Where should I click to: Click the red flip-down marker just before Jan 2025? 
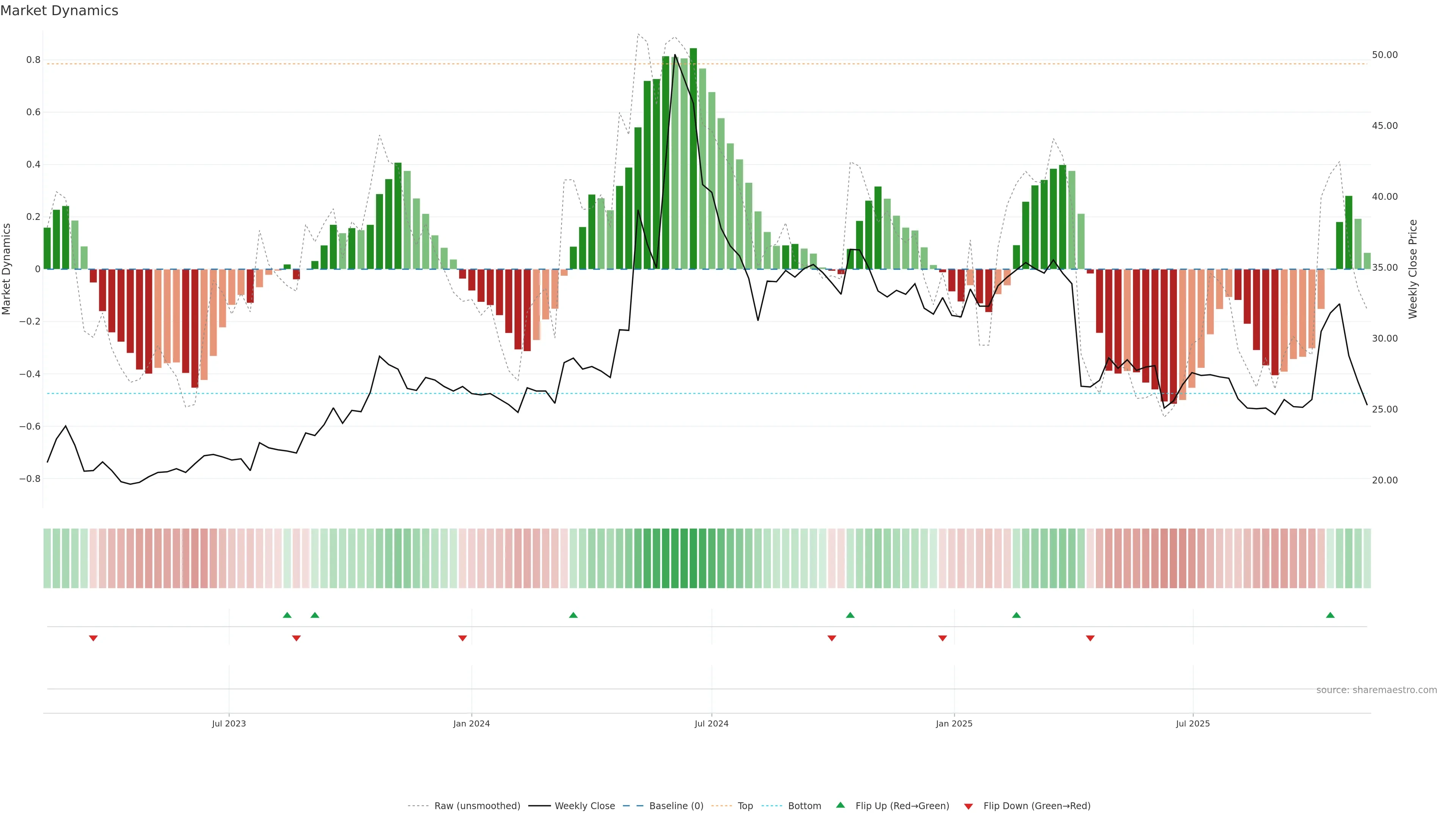point(942,638)
